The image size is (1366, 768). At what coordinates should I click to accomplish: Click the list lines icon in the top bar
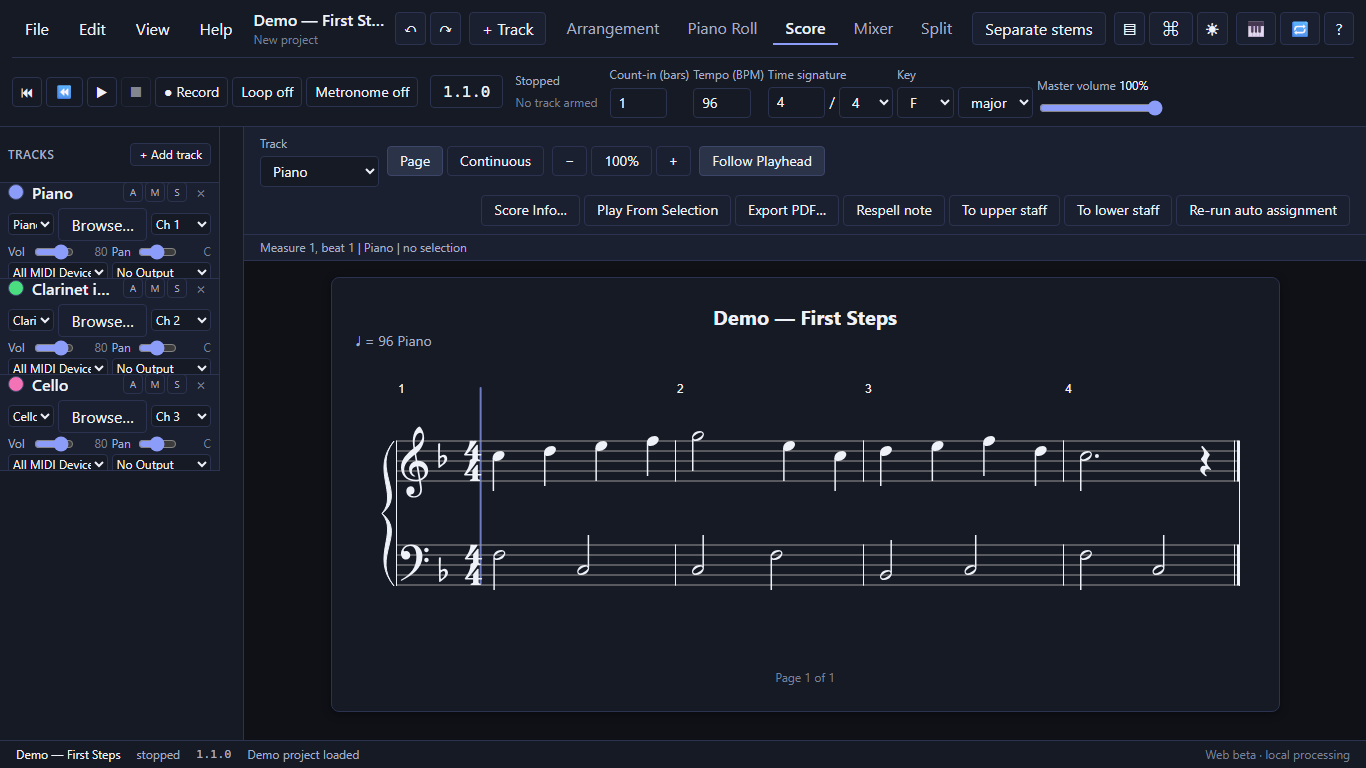point(1130,29)
